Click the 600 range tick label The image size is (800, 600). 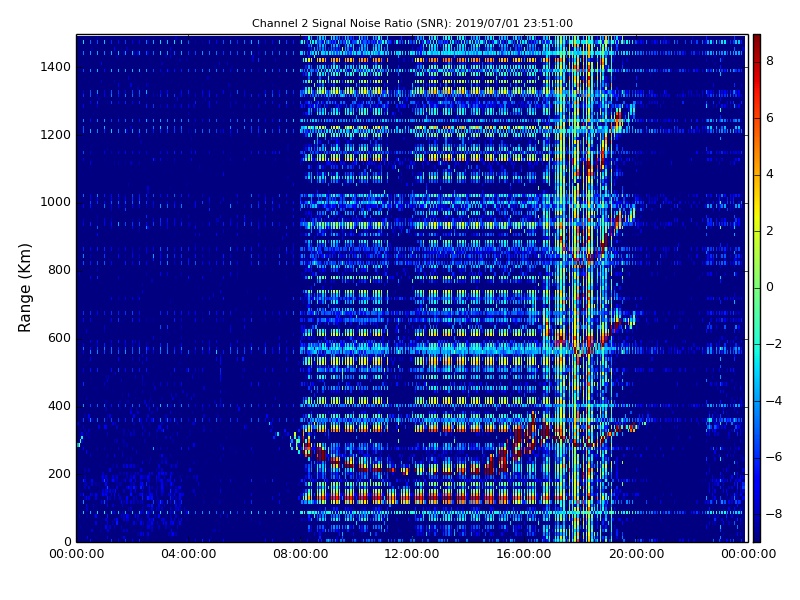click(59, 338)
